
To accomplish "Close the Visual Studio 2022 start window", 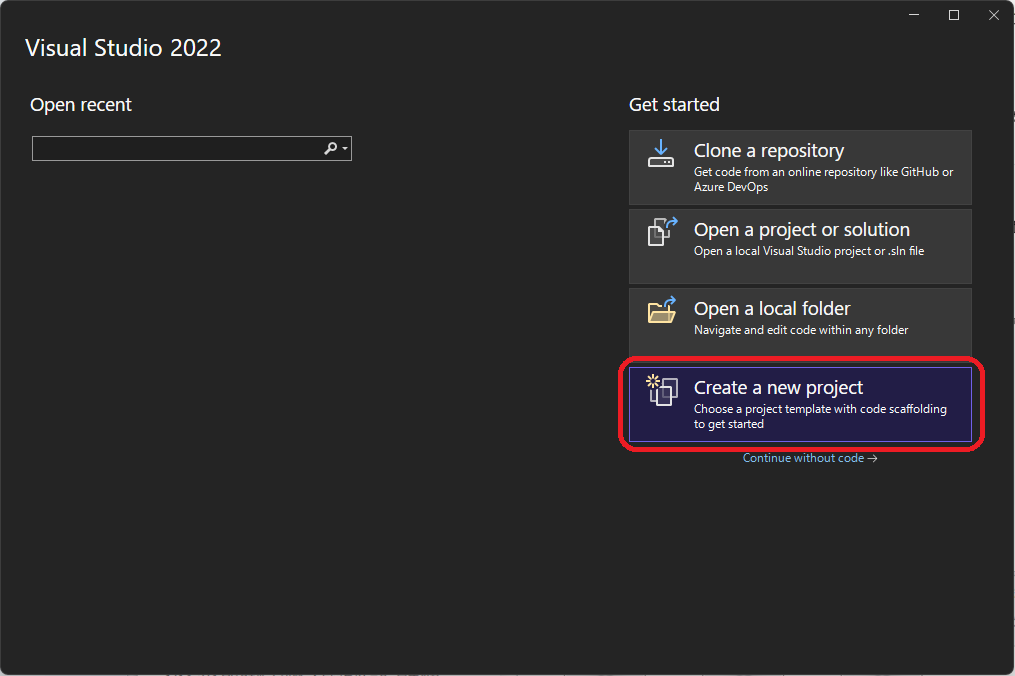I will [994, 15].
